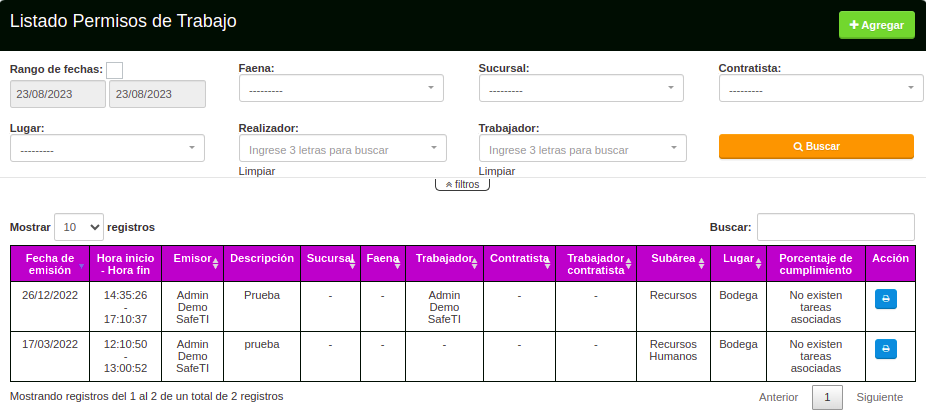This screenshot has width=926, height=420.
Task: Click the Porcentaje de cumplimiento header
Action: [x=816, y=264]
